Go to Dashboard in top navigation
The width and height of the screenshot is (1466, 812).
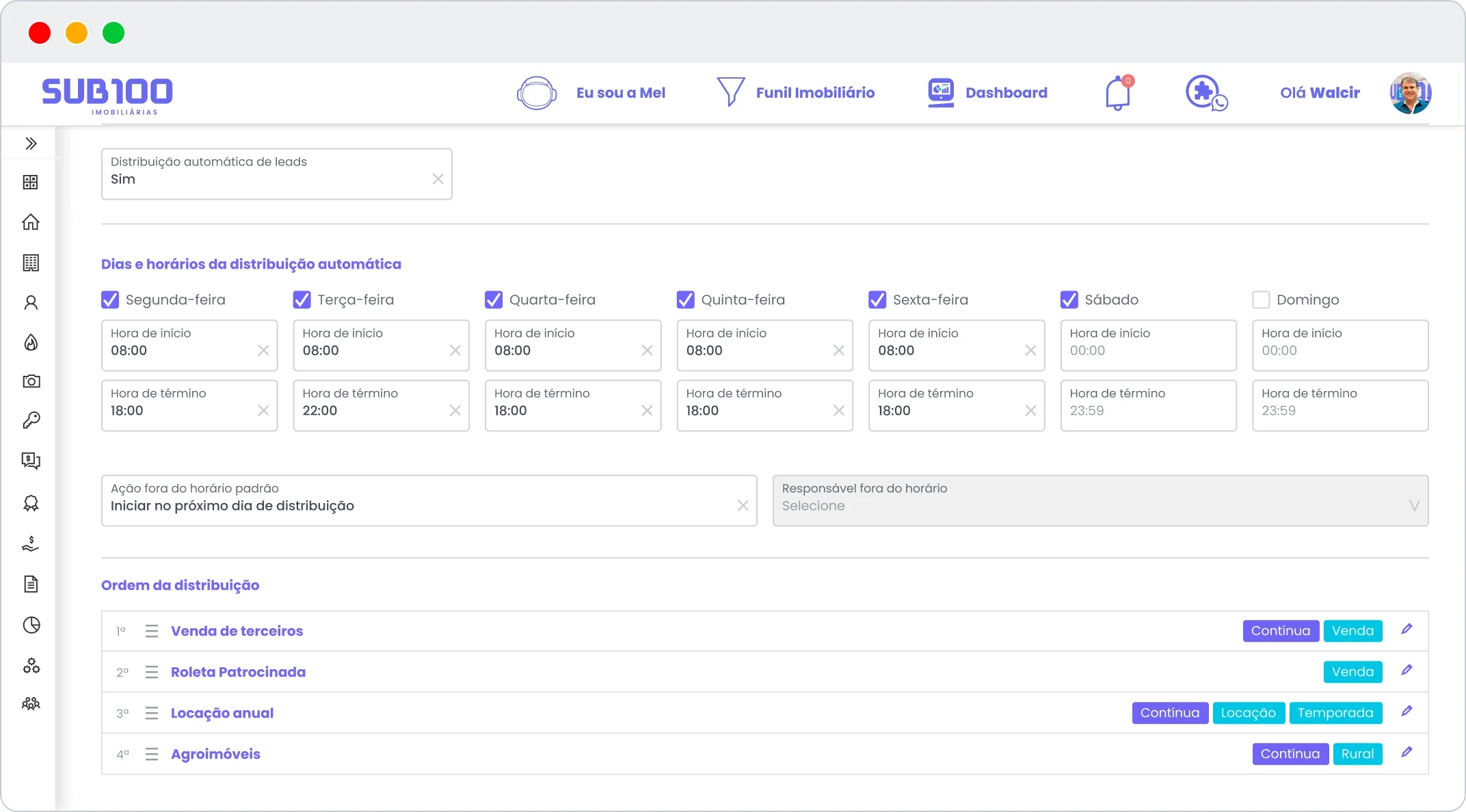[x=987, y=92]
